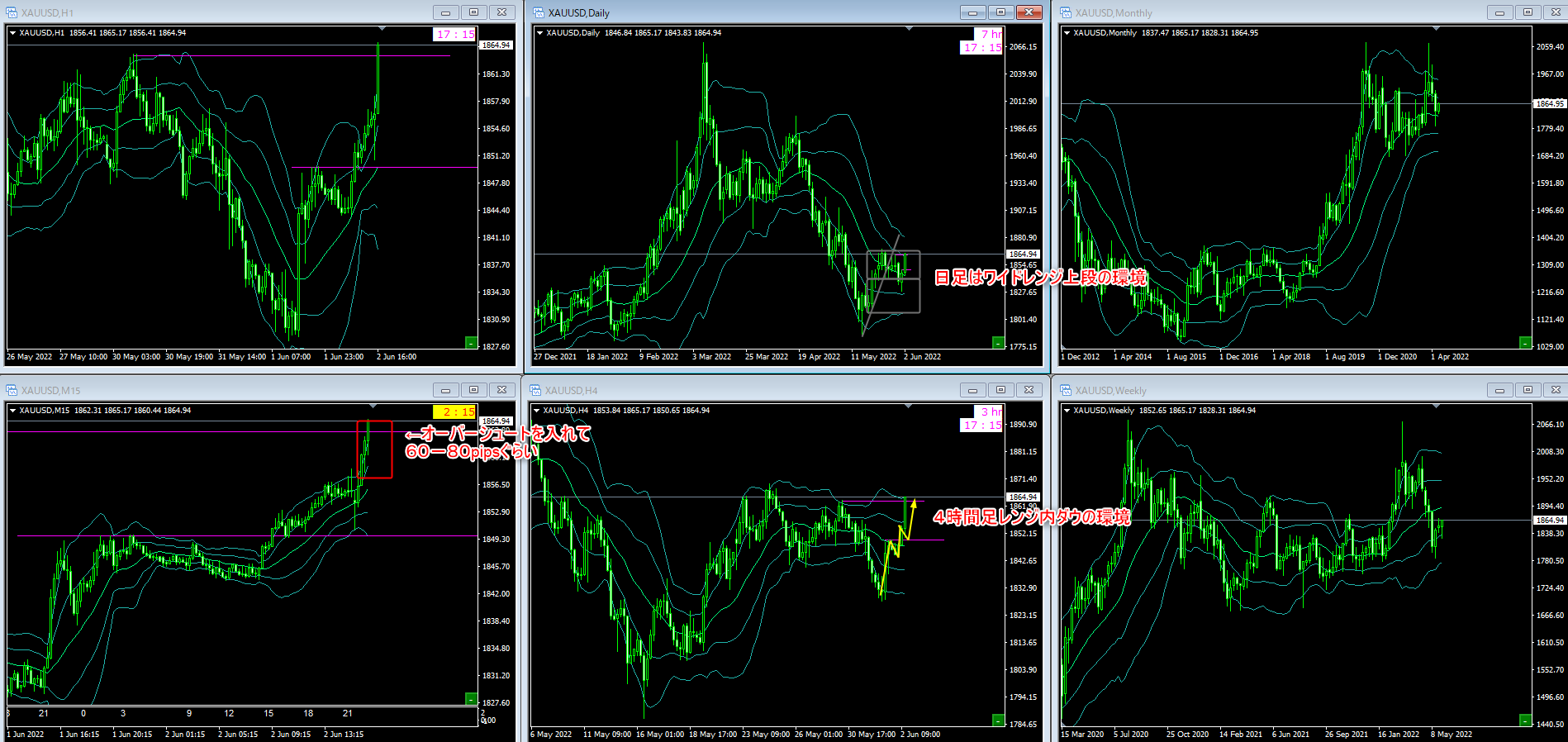Click the XAUUSD,Weekly window title icon
Viewport: 1568px width, 742px height.
pos(1066,390)
